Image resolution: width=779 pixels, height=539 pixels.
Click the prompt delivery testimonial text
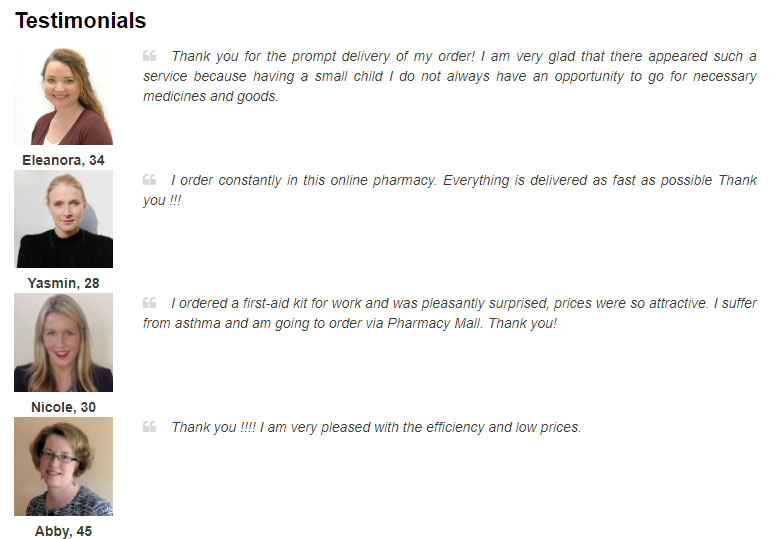450,76
